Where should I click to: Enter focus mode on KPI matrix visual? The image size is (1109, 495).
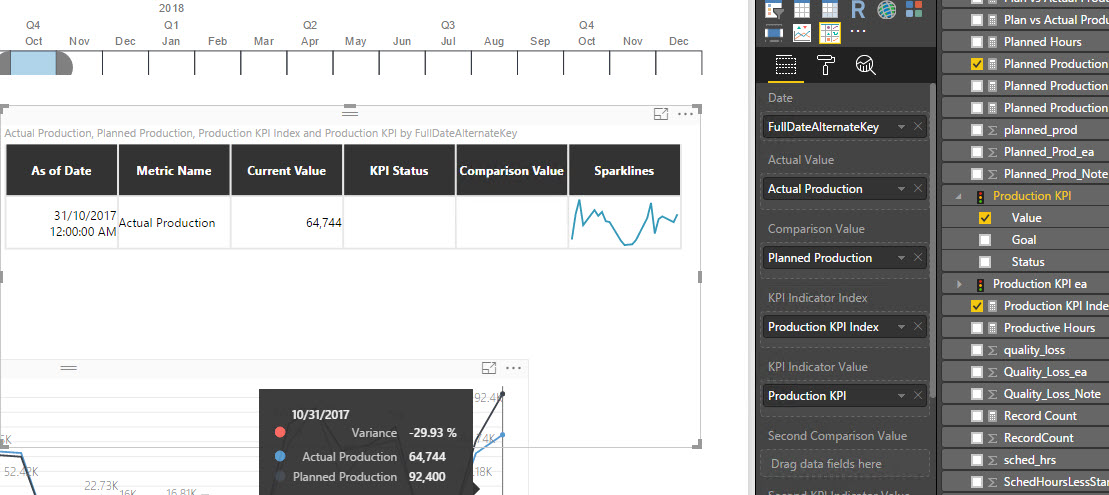tap(661, 114)
